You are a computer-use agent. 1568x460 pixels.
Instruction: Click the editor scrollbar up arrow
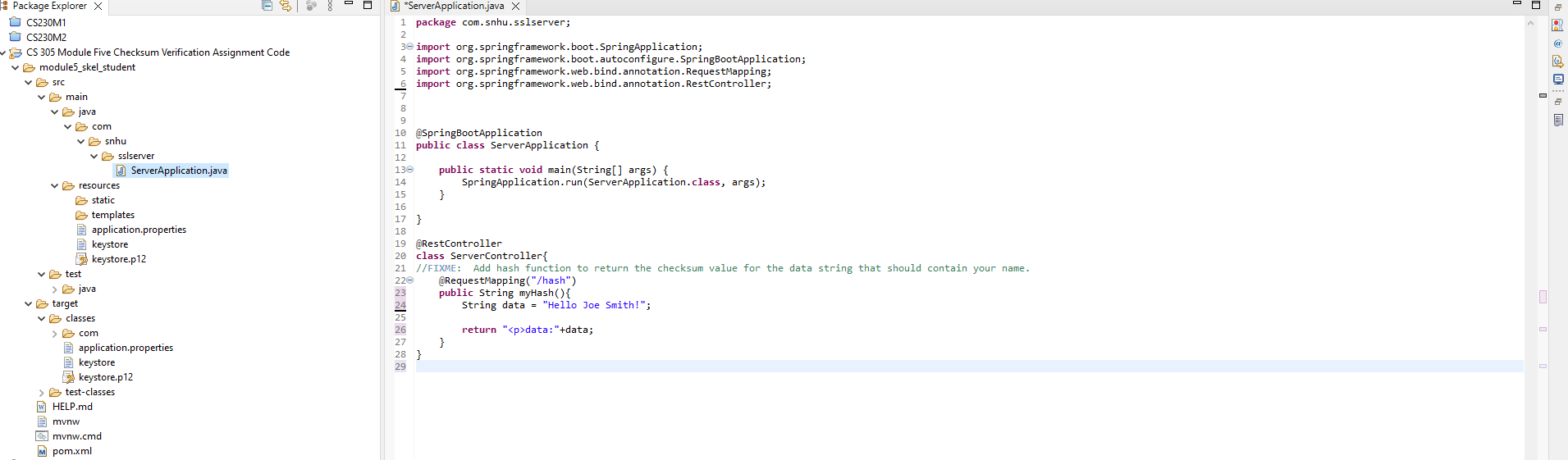tap(1530, 23)
